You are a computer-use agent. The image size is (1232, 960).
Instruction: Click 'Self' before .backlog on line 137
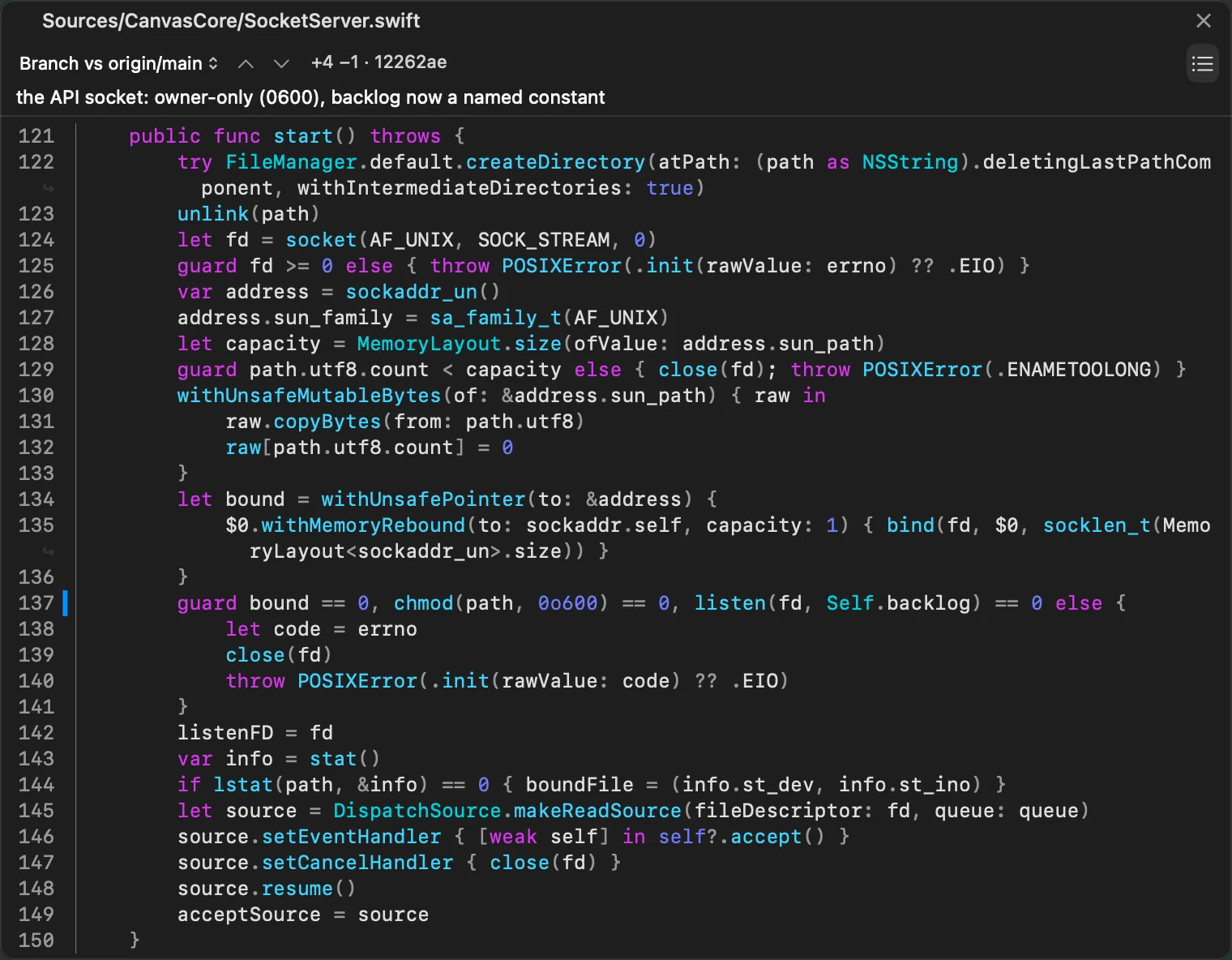[850, 603]
